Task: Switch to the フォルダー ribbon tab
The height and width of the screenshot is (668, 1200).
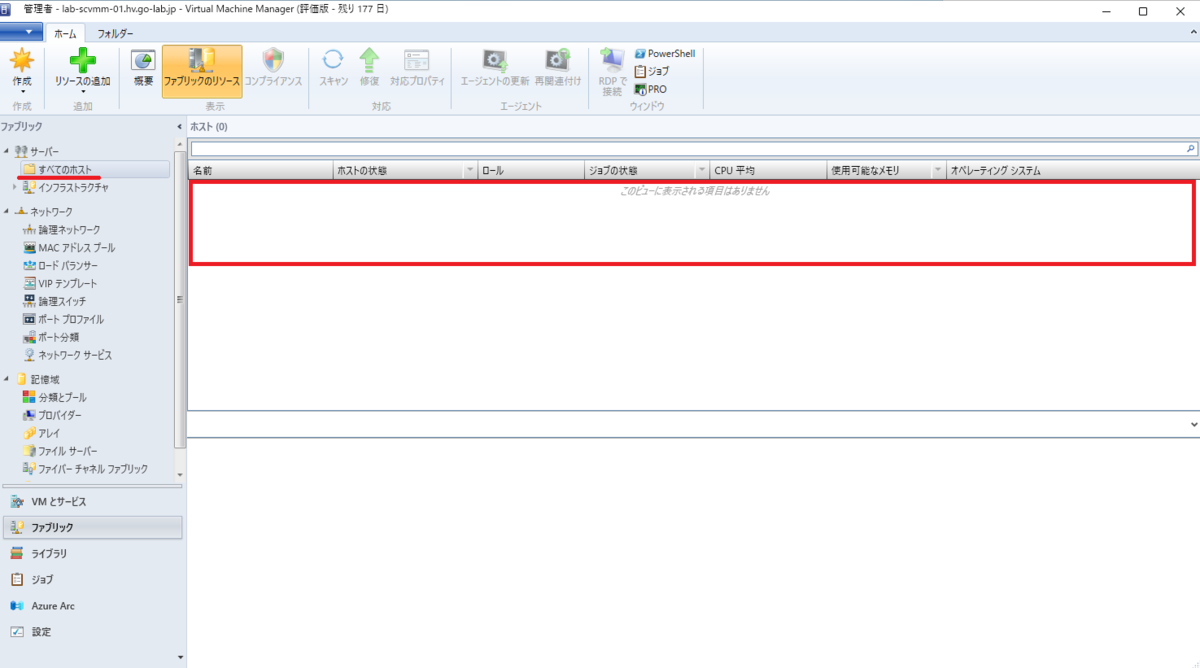Action: tap(115, 33)
